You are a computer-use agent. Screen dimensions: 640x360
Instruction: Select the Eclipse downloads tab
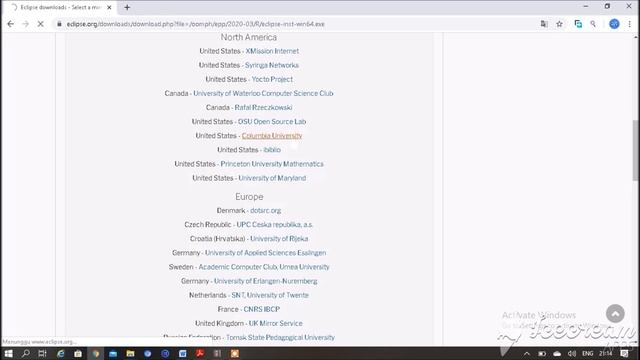point(61,7)
